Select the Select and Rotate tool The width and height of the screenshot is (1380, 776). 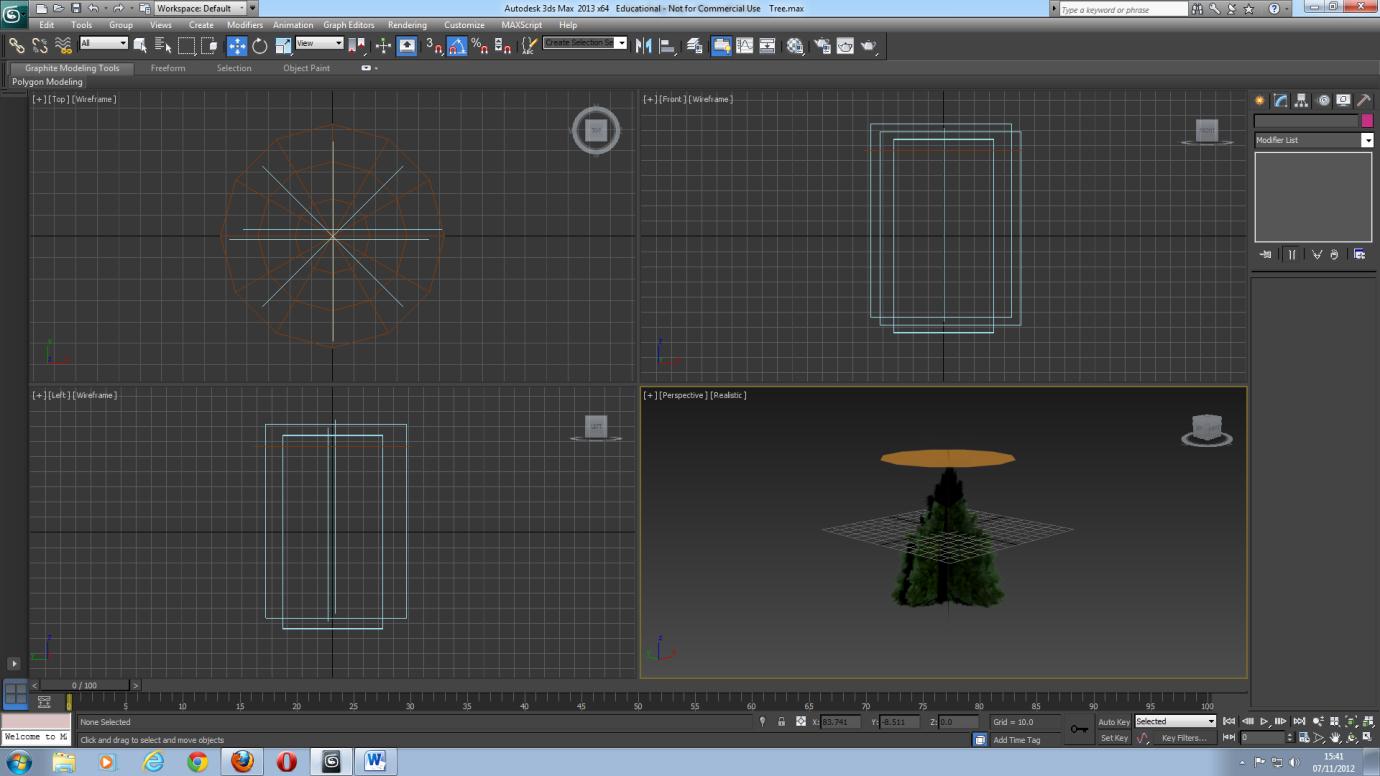pos(259,45)
